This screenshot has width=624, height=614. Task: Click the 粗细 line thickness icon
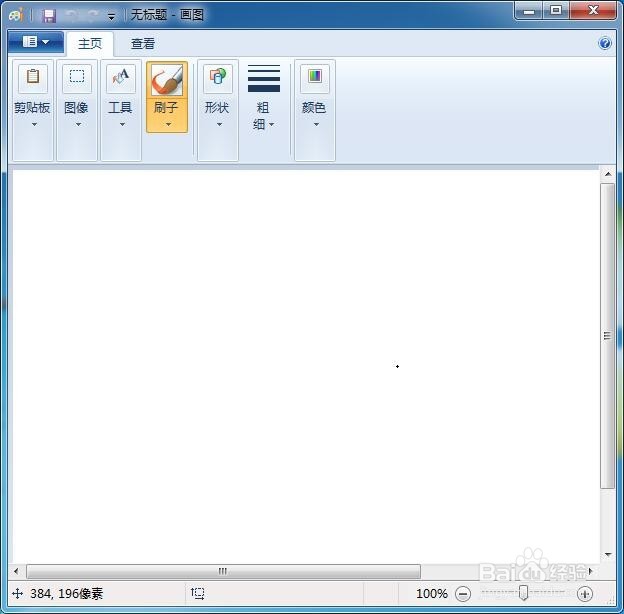[264, 78]
